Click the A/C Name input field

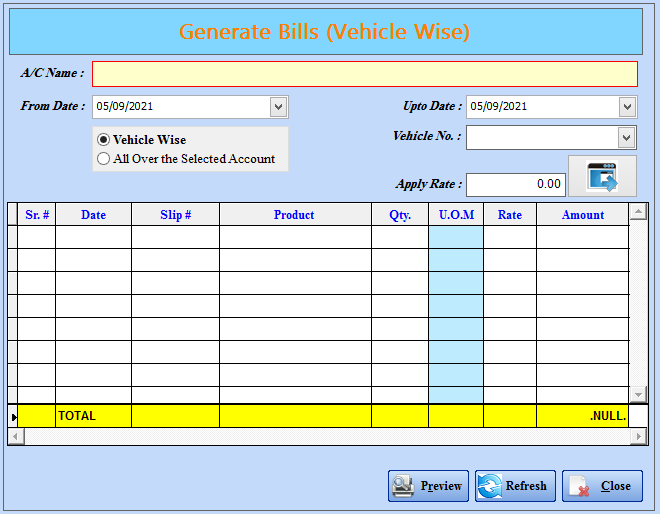pos(365,74)
